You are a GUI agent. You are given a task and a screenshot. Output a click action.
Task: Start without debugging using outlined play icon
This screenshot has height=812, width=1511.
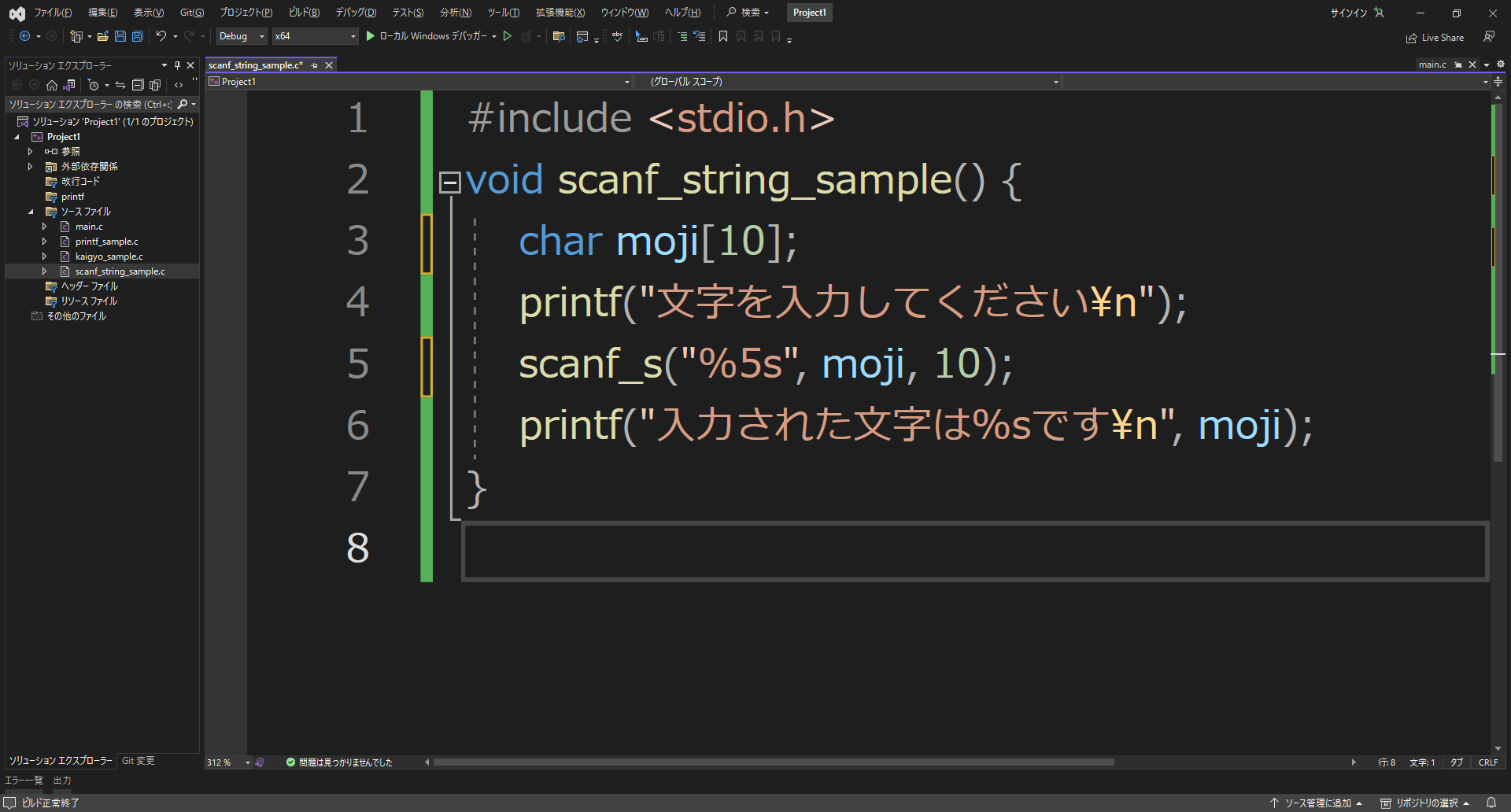pos(508,36)
